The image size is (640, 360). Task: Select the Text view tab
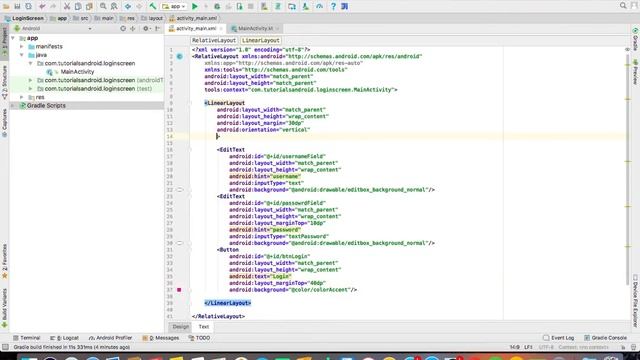pos(204,327)
